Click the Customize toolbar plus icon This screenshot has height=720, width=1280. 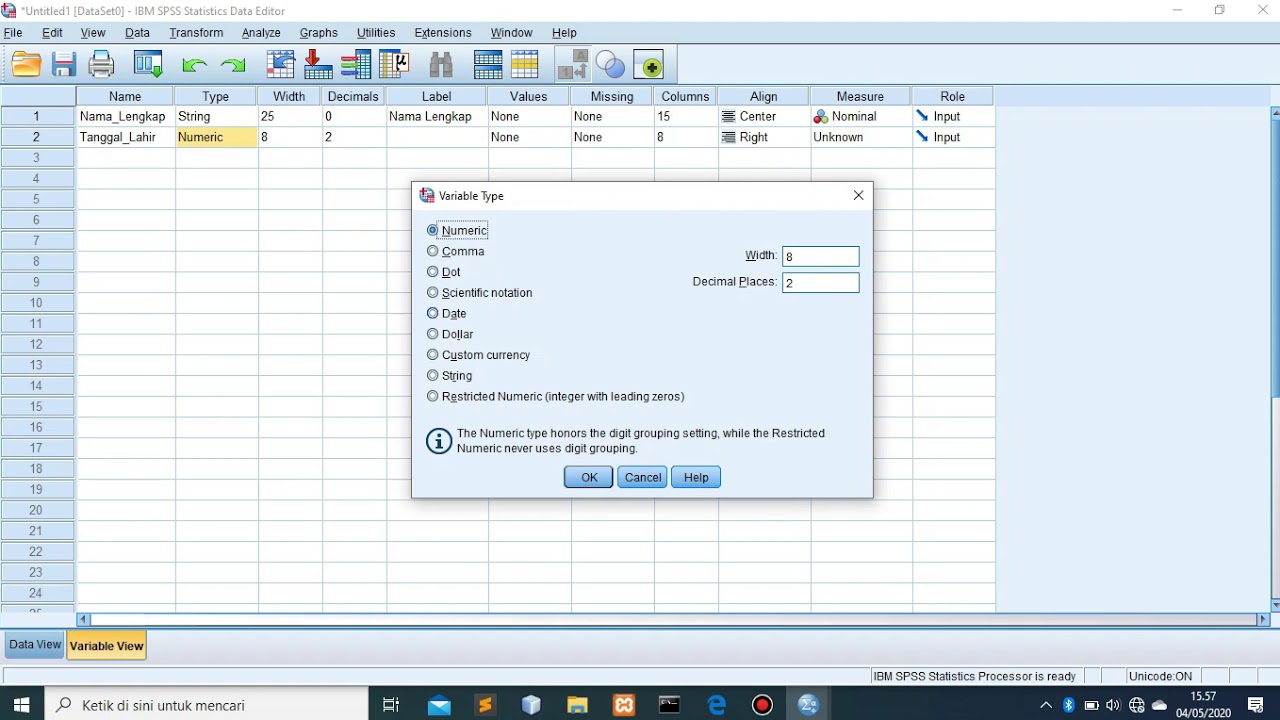click(x=648, y=65)
